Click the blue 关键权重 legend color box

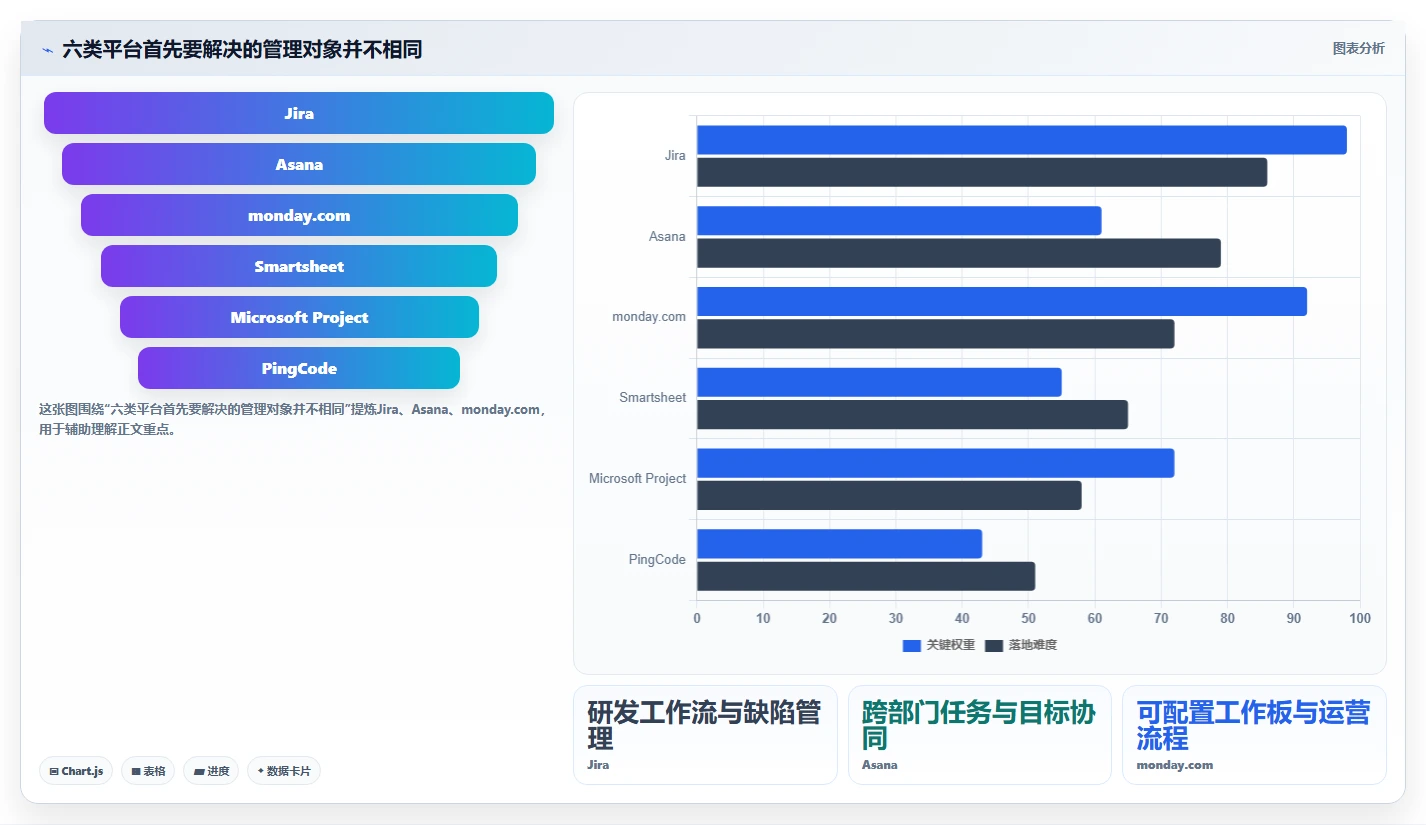pos(911,645)
